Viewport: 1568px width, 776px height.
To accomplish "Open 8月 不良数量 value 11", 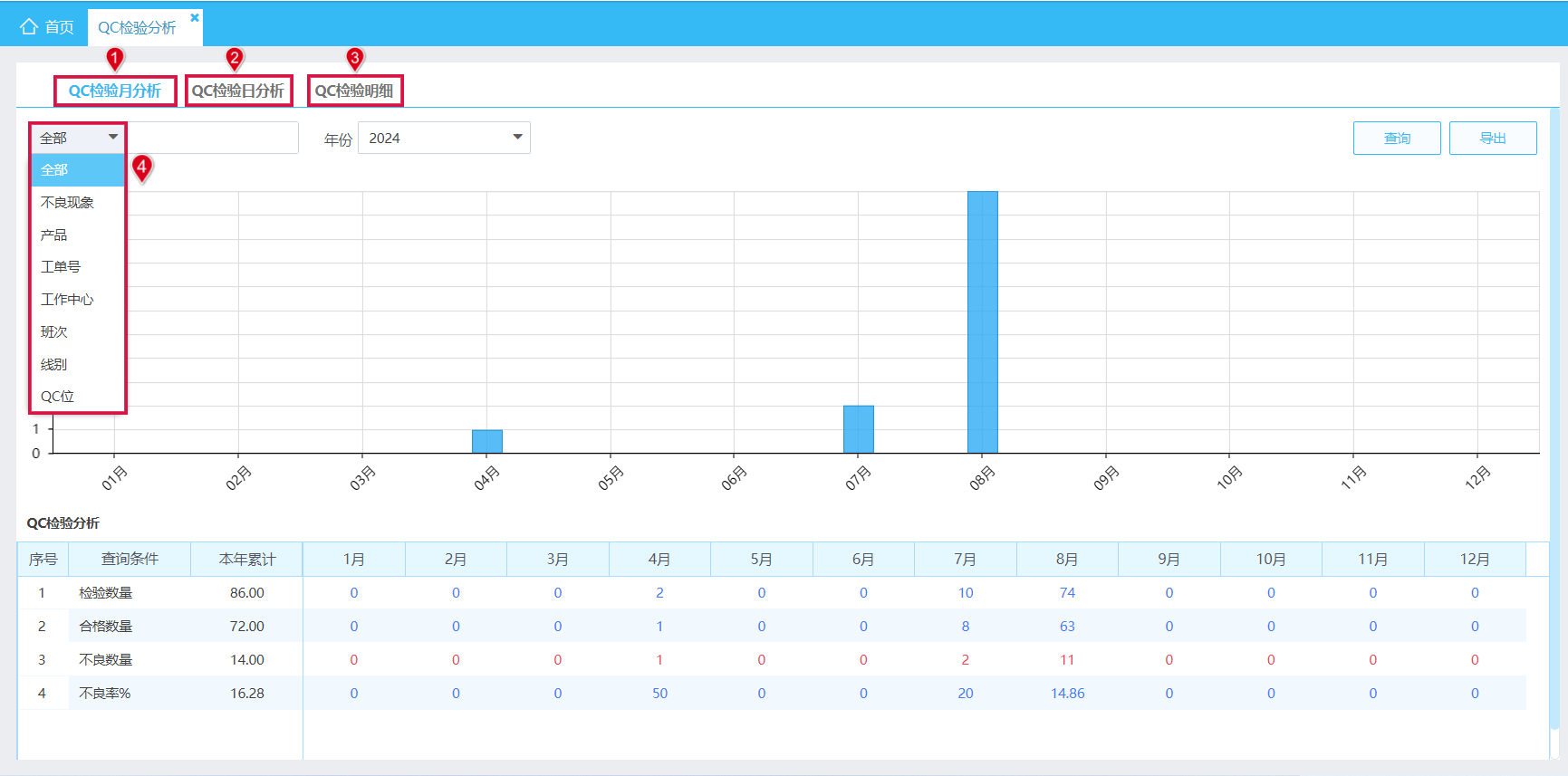I will 1067,660.
